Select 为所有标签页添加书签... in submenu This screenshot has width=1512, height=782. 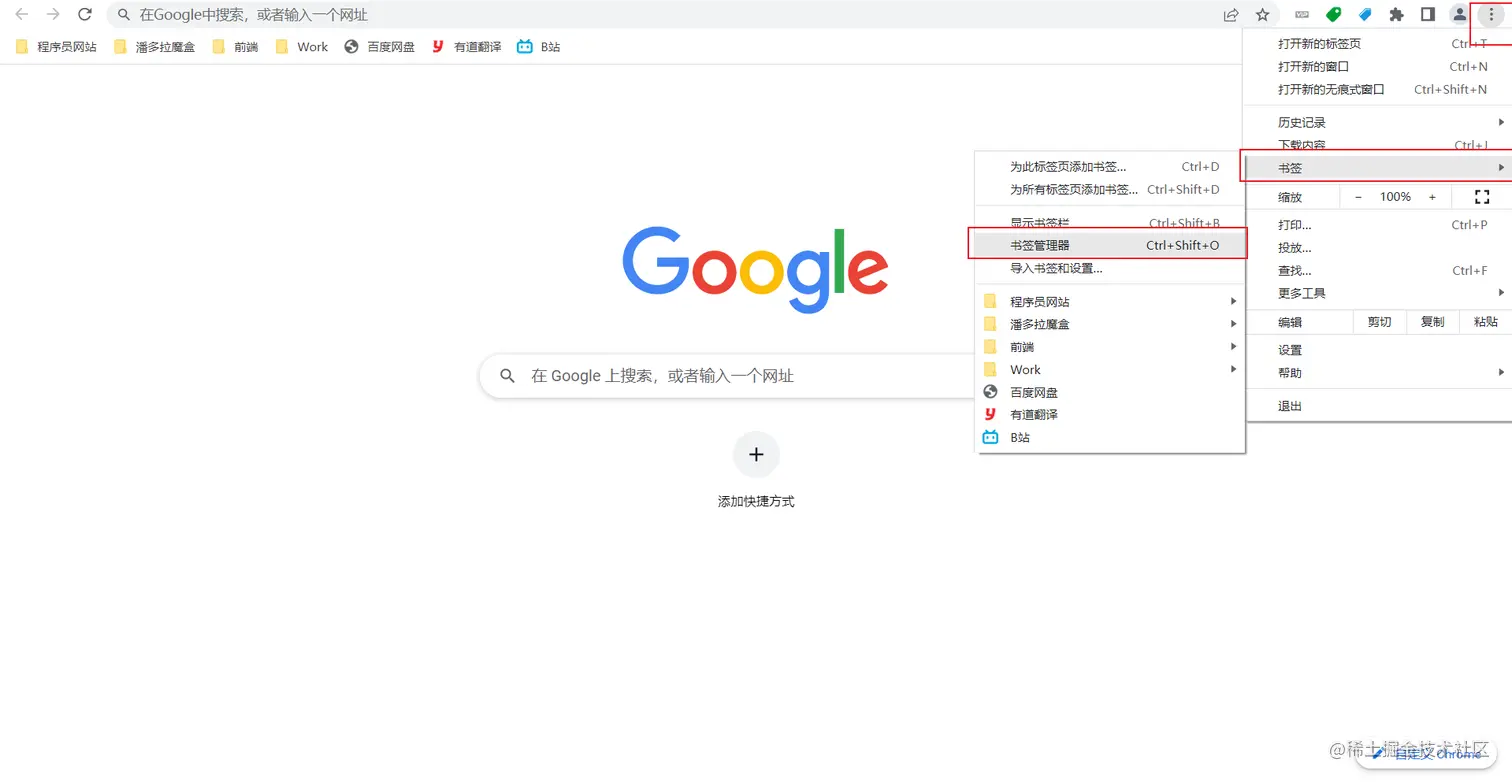(1110, 190)
